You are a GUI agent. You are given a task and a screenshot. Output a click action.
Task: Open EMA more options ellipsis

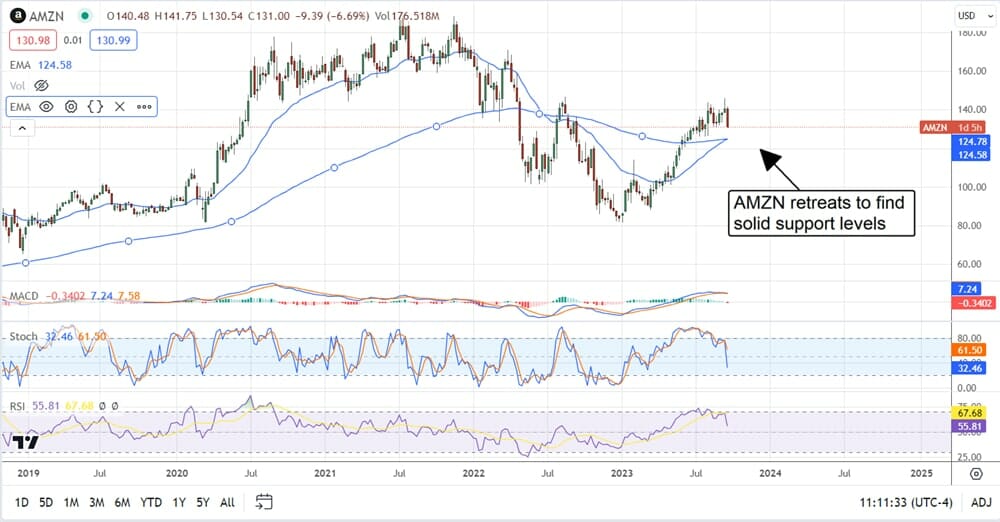143,106
